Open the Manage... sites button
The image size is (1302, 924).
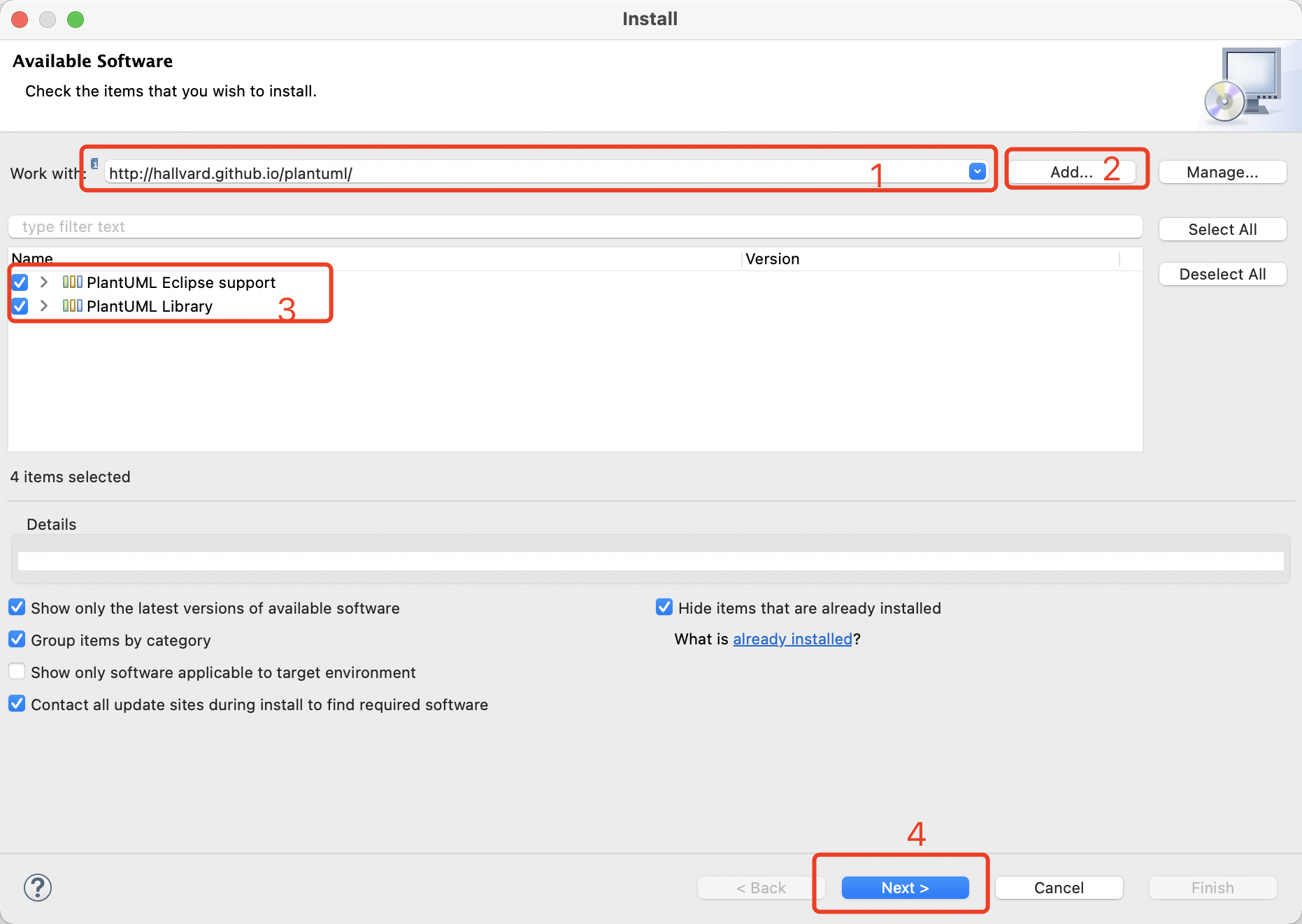[x=1222, y=172]
